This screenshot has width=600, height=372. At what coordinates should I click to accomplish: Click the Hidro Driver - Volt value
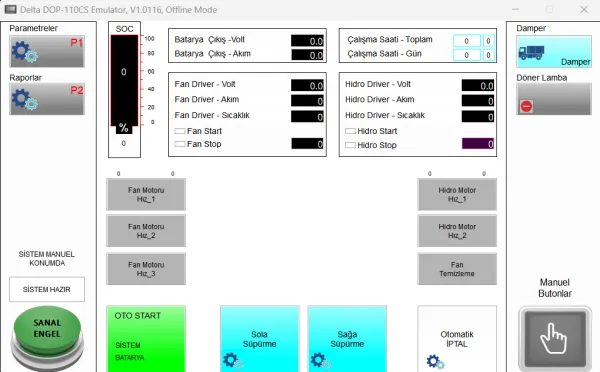point(478,85)
